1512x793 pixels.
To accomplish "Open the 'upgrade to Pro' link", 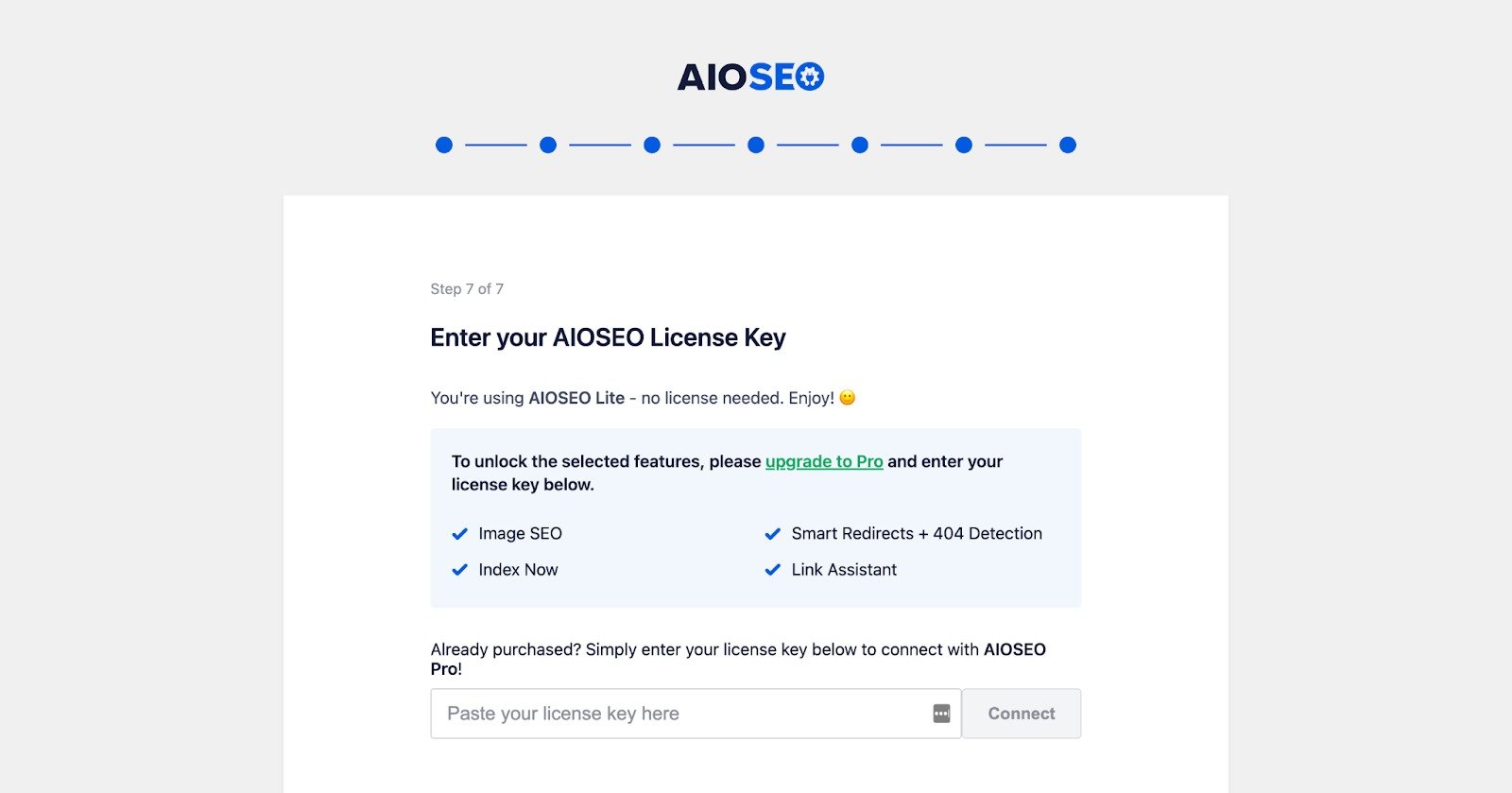I will point(824,461).
